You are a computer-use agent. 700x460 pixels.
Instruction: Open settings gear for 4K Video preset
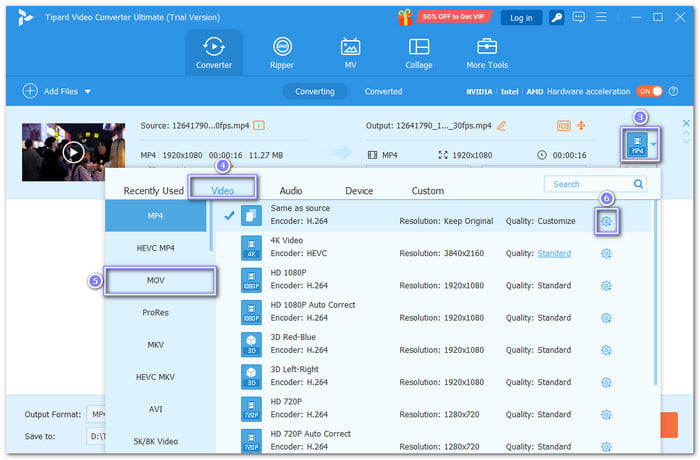click(606, 254)
